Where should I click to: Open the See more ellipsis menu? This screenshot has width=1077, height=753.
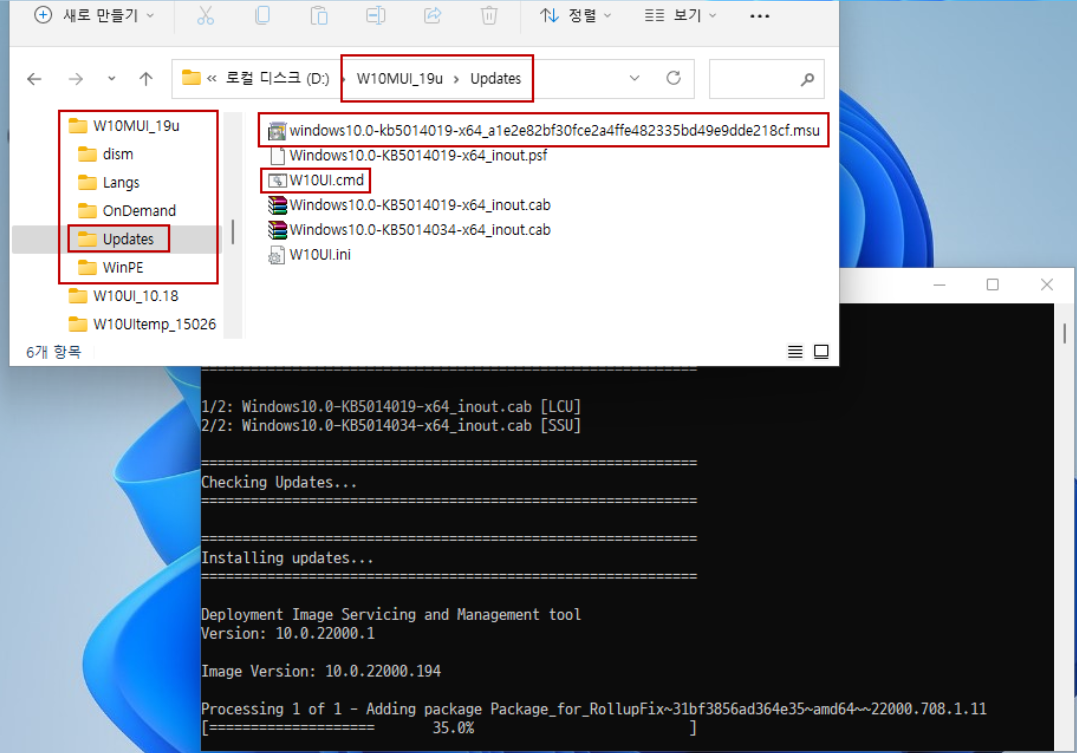click(760, 15)
